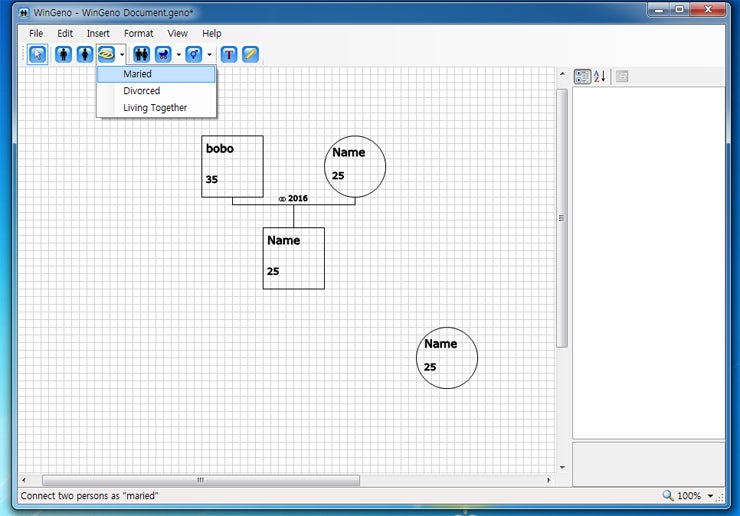Maximize the WinGeno window
The height and width of the screenshot is (516, 740).
click(680, 9)
